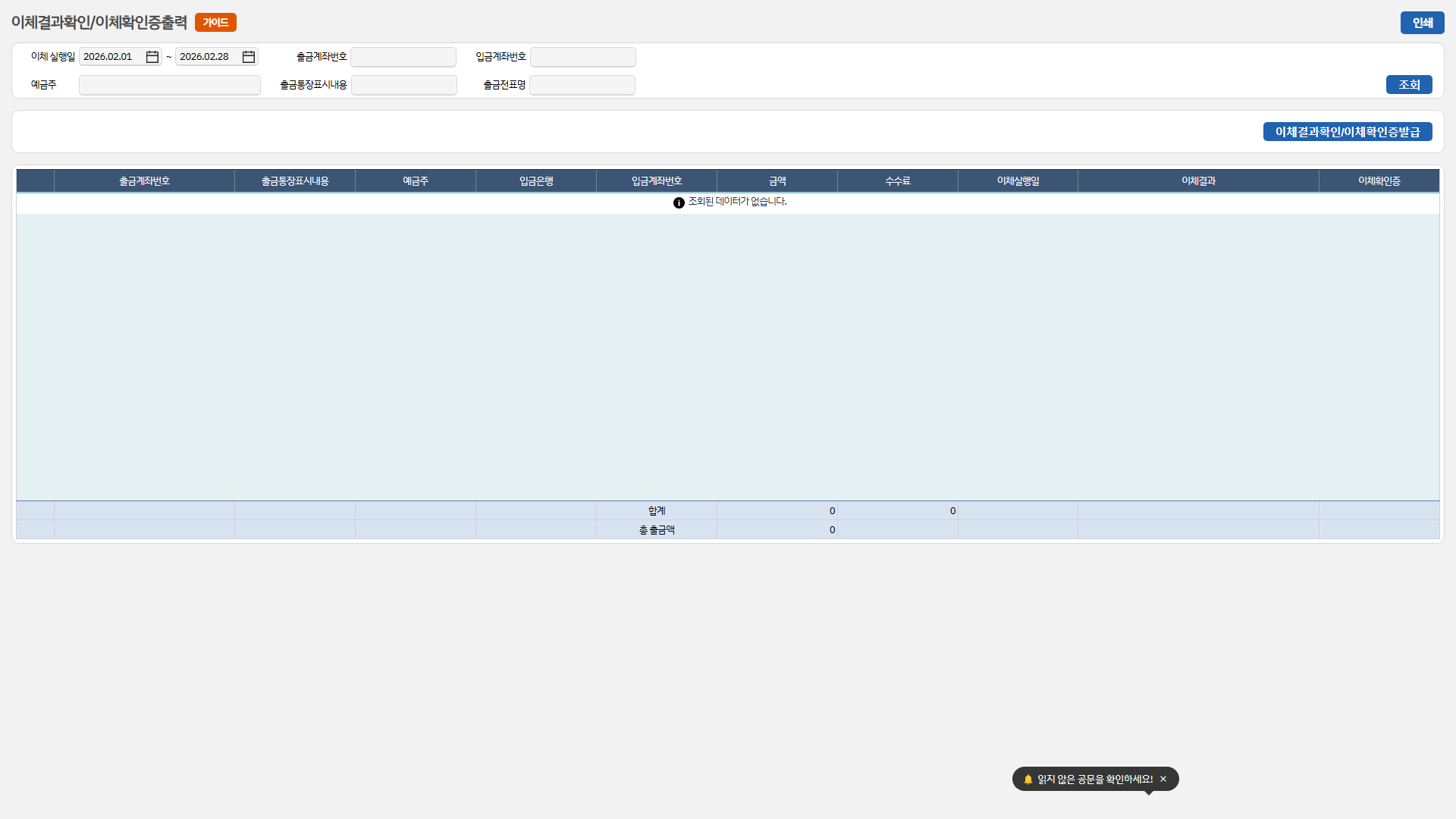Focus the 출금계좌번호 input field
1456x819 pixels.
[403, 57]
